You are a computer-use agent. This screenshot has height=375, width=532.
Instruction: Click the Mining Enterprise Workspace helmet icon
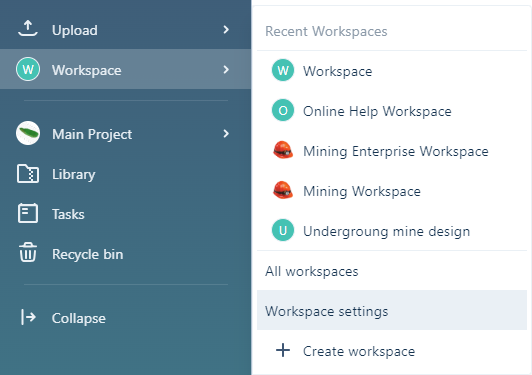[x=283, y=150]
